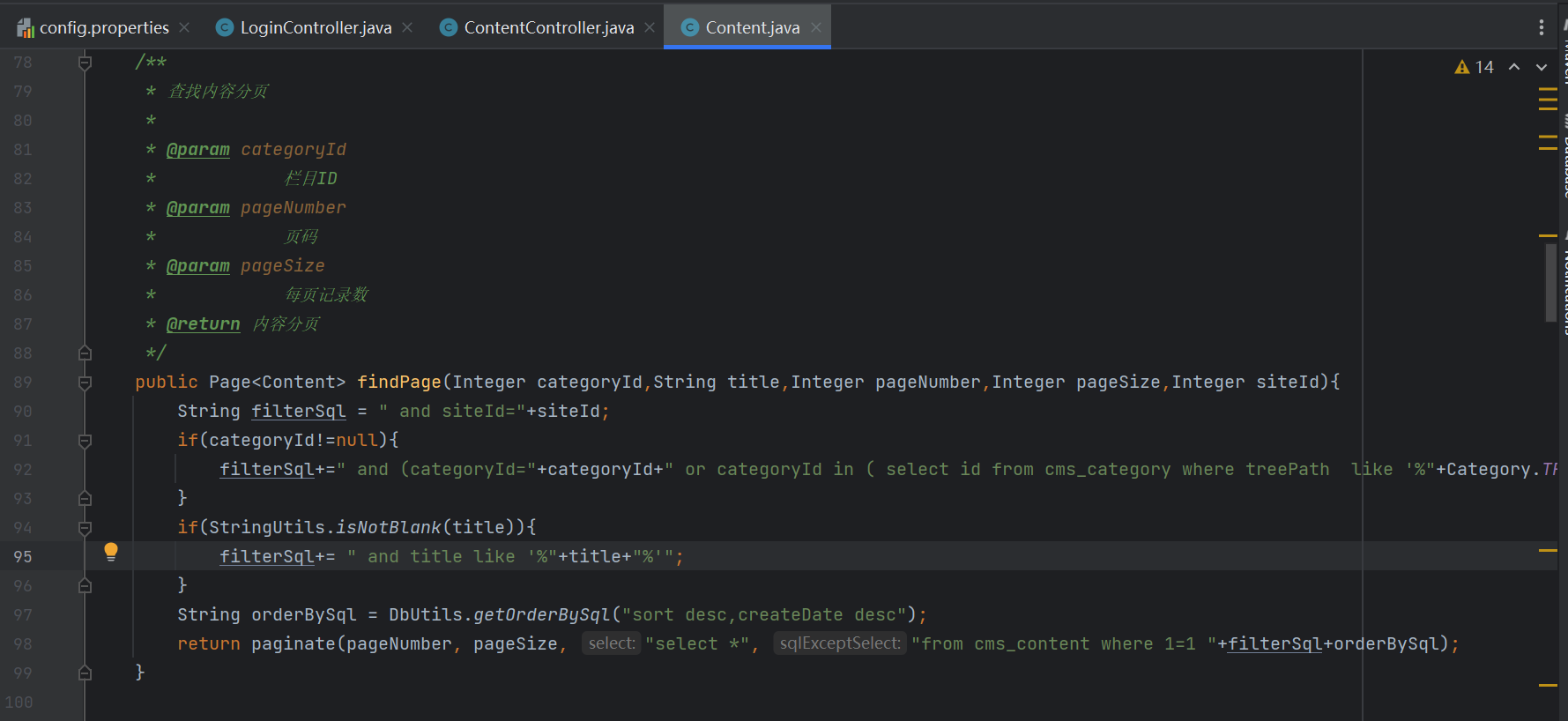The width and height of the screenshot is (1568, 721).
Task: Click the orderBySql variable on line 97
Action: [304, 614]
